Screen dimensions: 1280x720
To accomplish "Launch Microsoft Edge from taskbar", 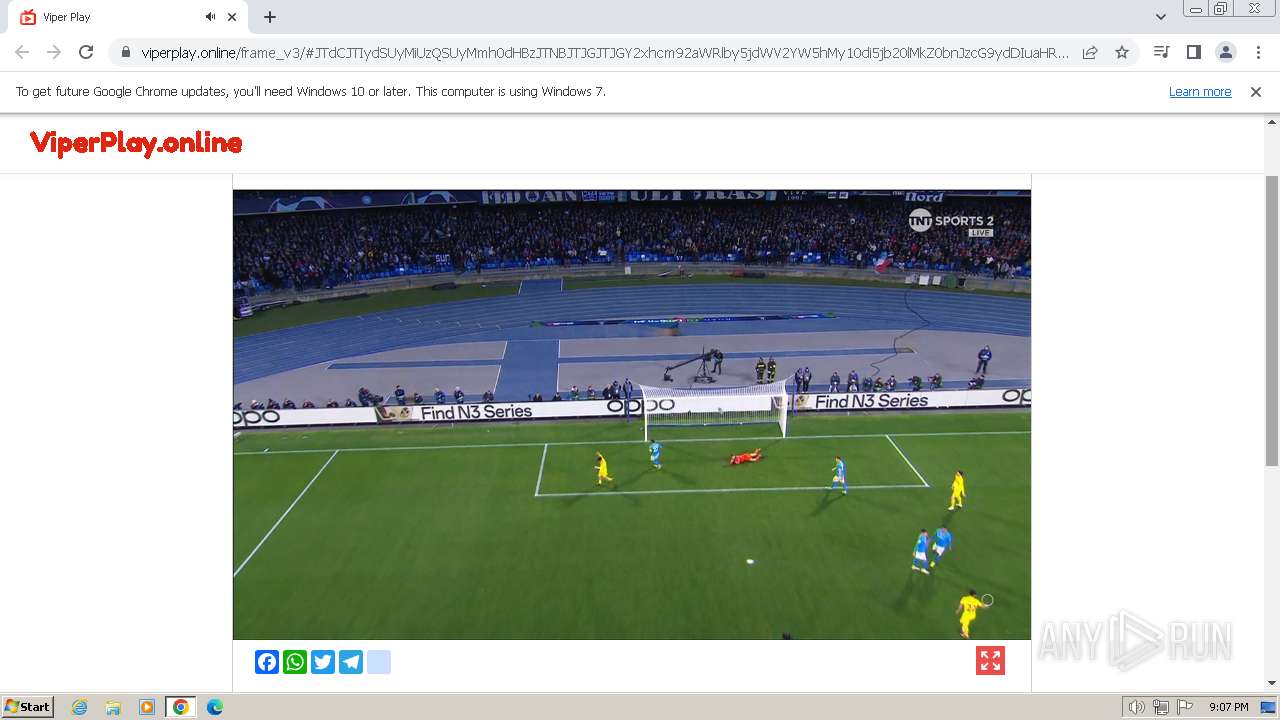I will [x=214, y=707].
